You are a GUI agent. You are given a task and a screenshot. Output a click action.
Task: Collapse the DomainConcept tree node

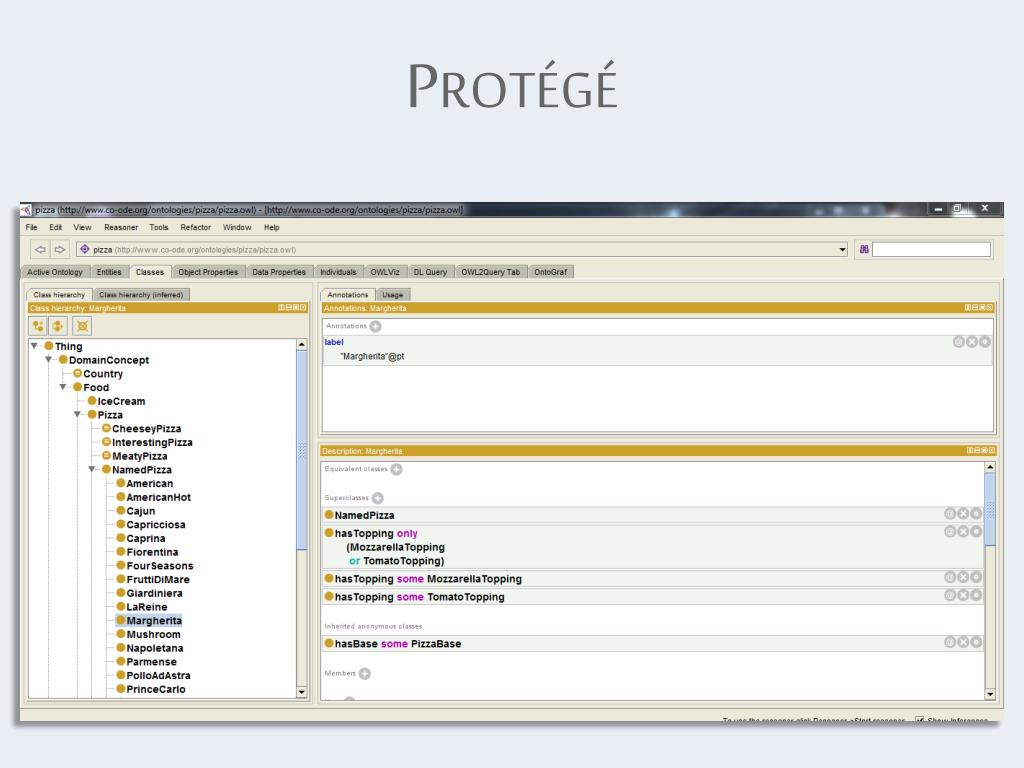(x=48, y=360)
